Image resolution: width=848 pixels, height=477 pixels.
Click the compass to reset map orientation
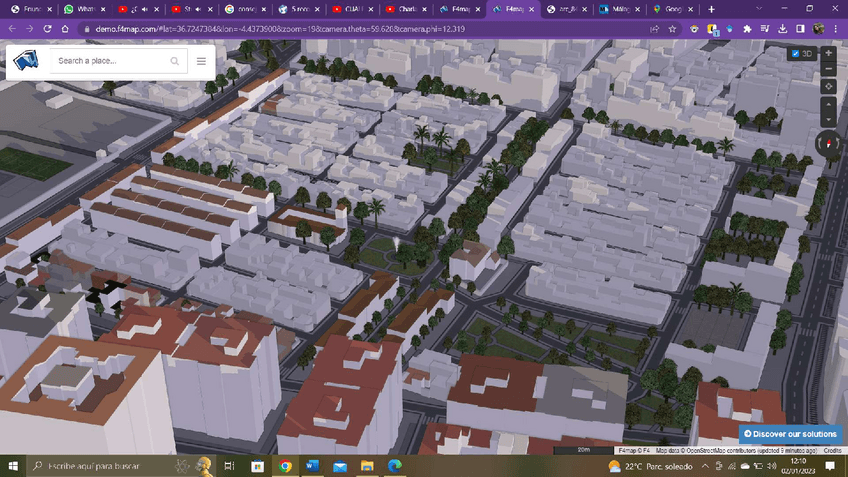829,144
